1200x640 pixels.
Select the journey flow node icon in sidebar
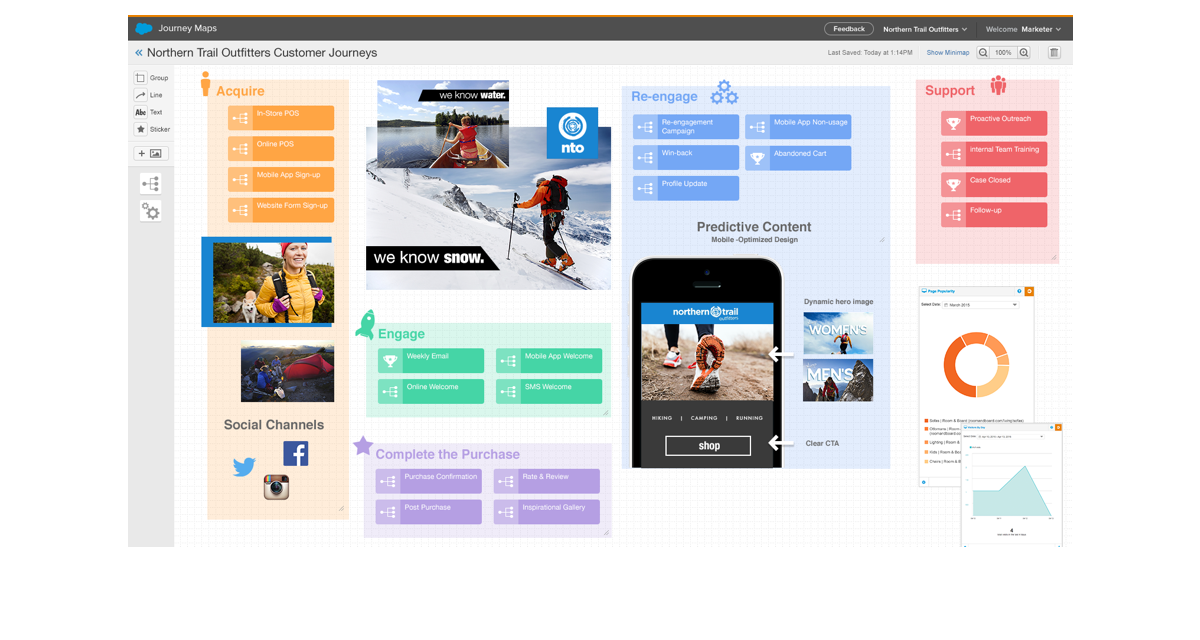pyautogui.click(x=151, y=183)
